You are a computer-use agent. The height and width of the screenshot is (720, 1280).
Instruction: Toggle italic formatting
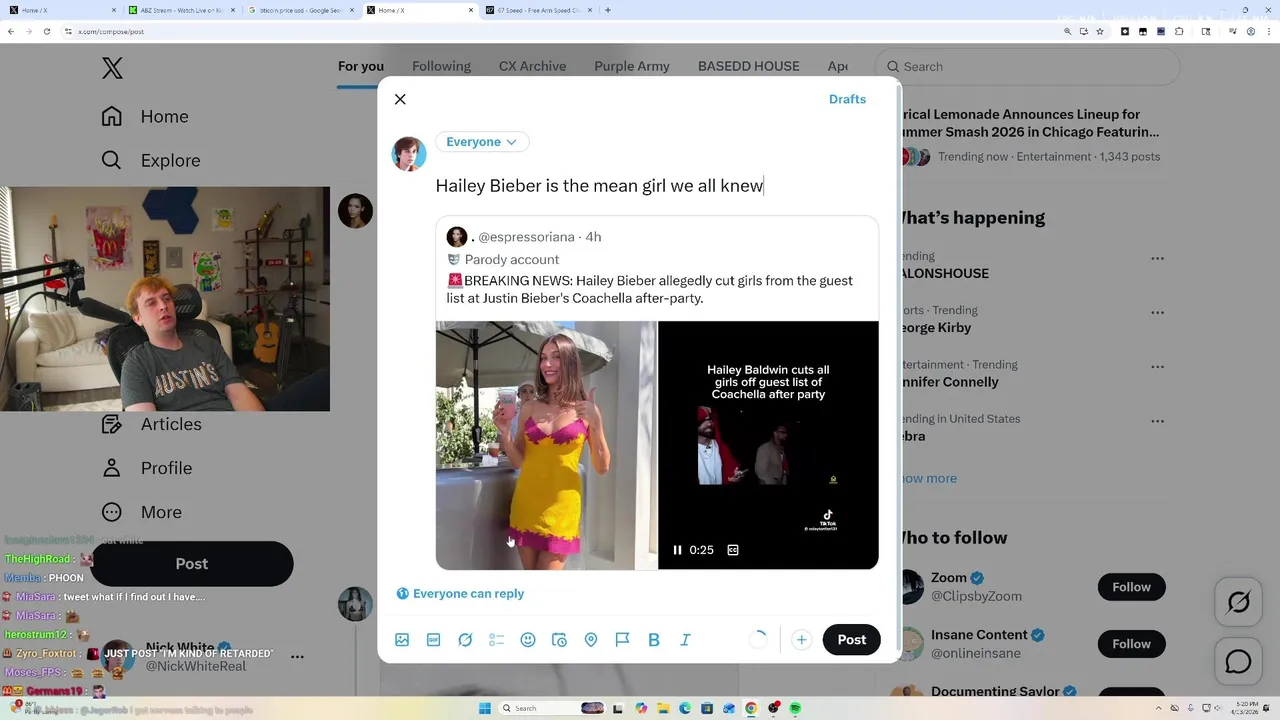click(x=685, y=640)
